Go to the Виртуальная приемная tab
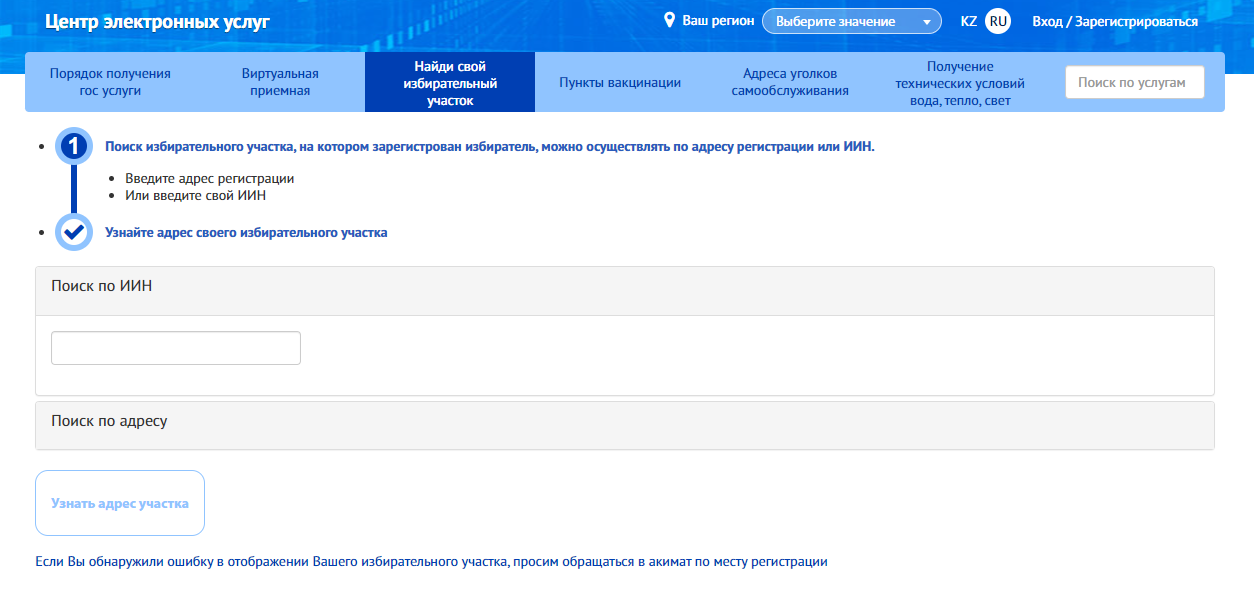Image resolution: width=1254 pixels, height=595 pixels. pyautogui.click(x=280, y=82)
